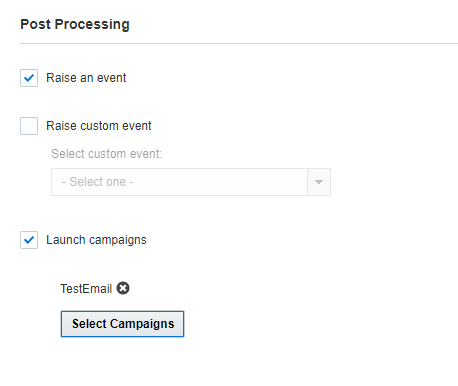Click the blue tick beside Launch campaigns
The width and height of the screenshot is (458, 386).
(x=29, y=240)
